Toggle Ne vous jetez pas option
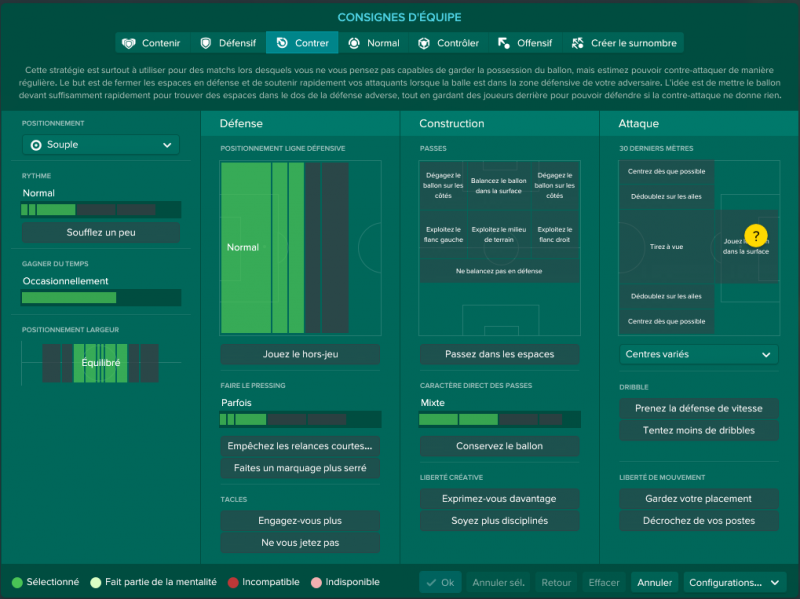 (x=300, y=542)
